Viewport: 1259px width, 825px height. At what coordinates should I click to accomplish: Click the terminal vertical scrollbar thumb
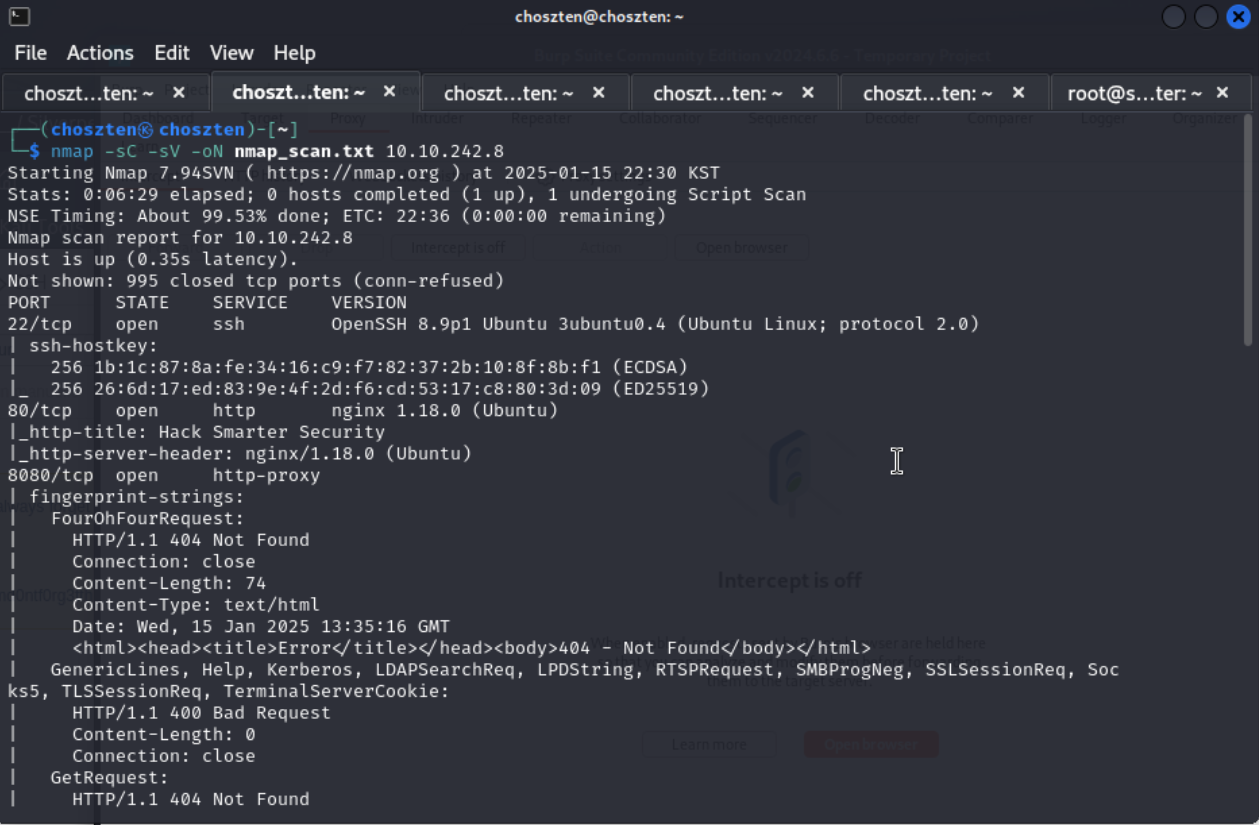1248,230
